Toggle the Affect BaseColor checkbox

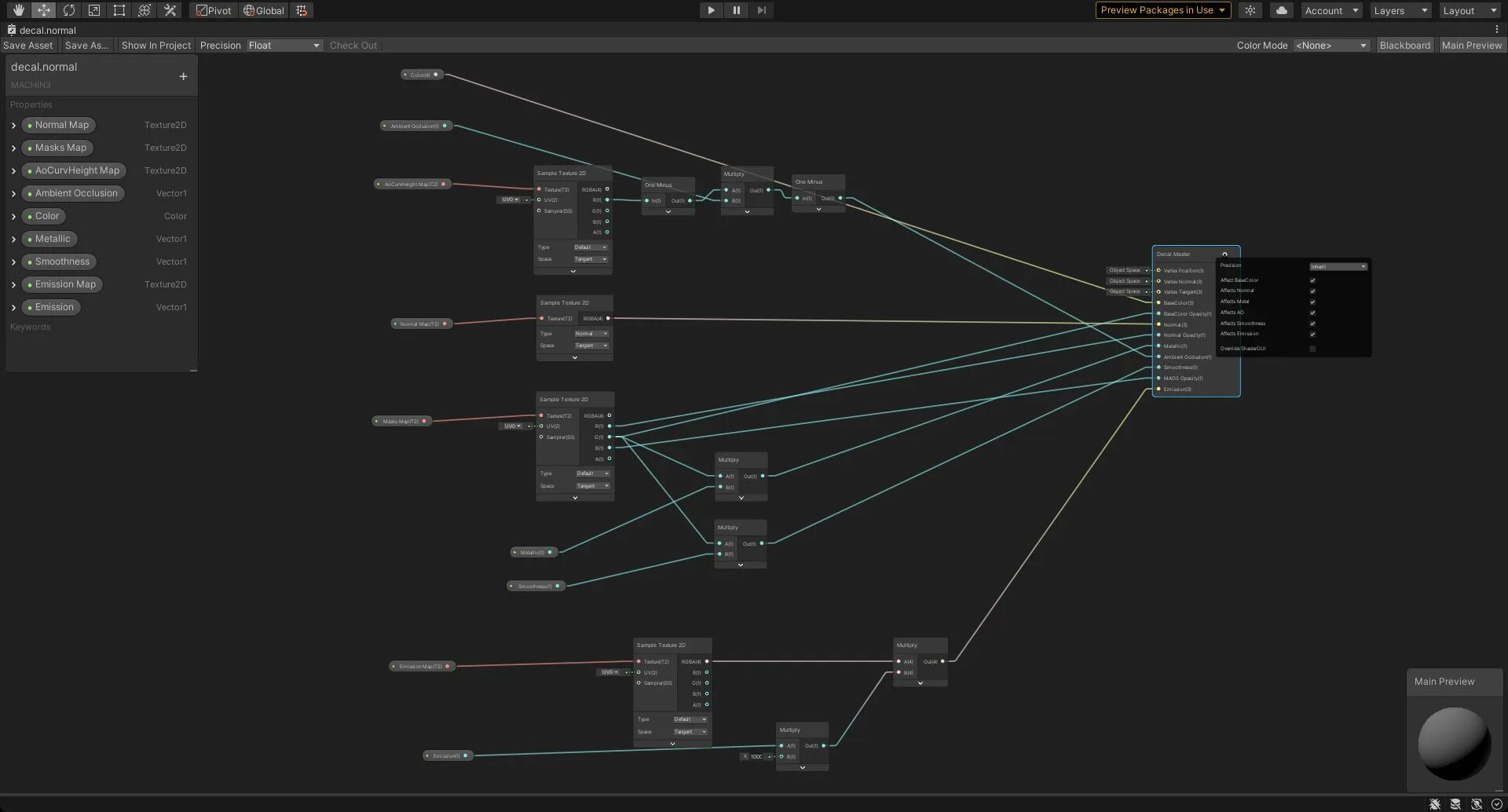coord(1312,280)
